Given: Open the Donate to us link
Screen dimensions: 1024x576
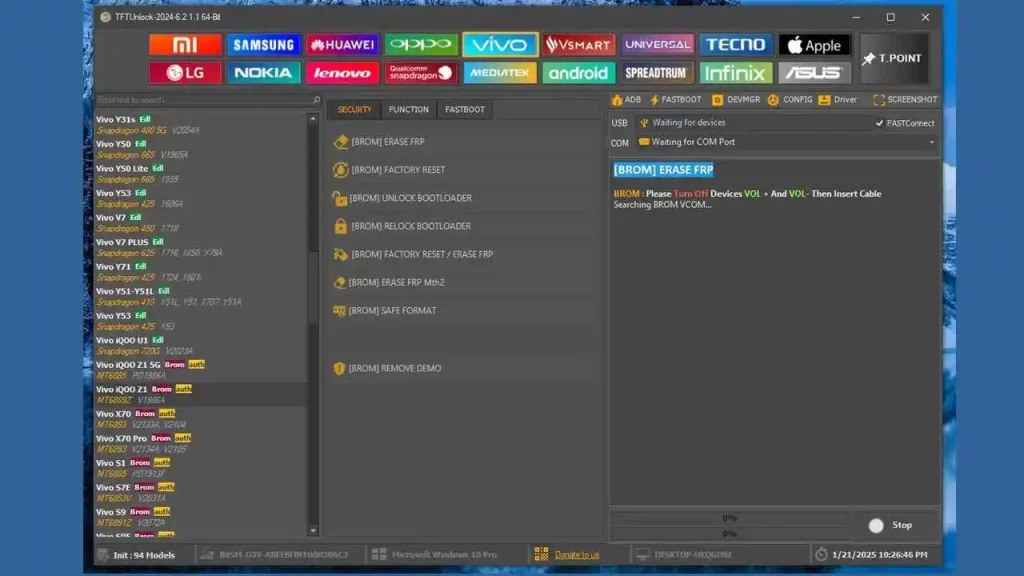Looking at the screenshot, I should pos(577,555).
